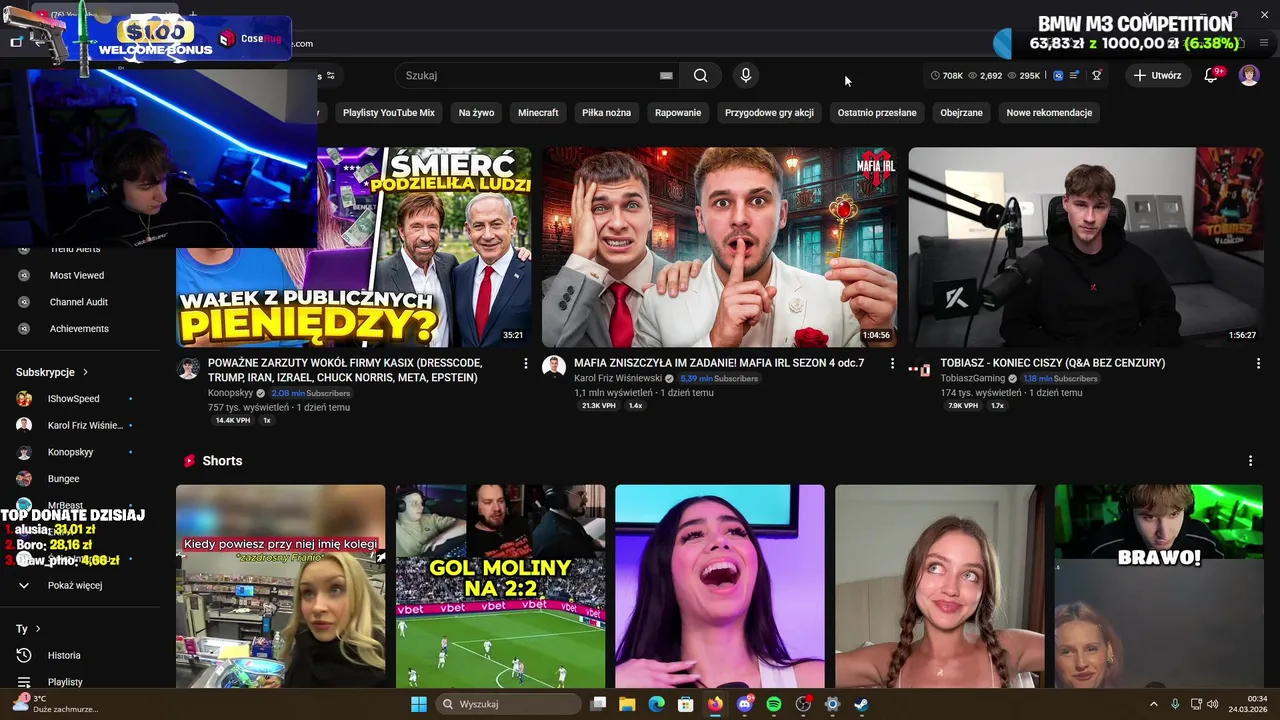Open OBS Studio from the taskbar
This screenshot has width=1280, height=720.
(x=803, y=704)
